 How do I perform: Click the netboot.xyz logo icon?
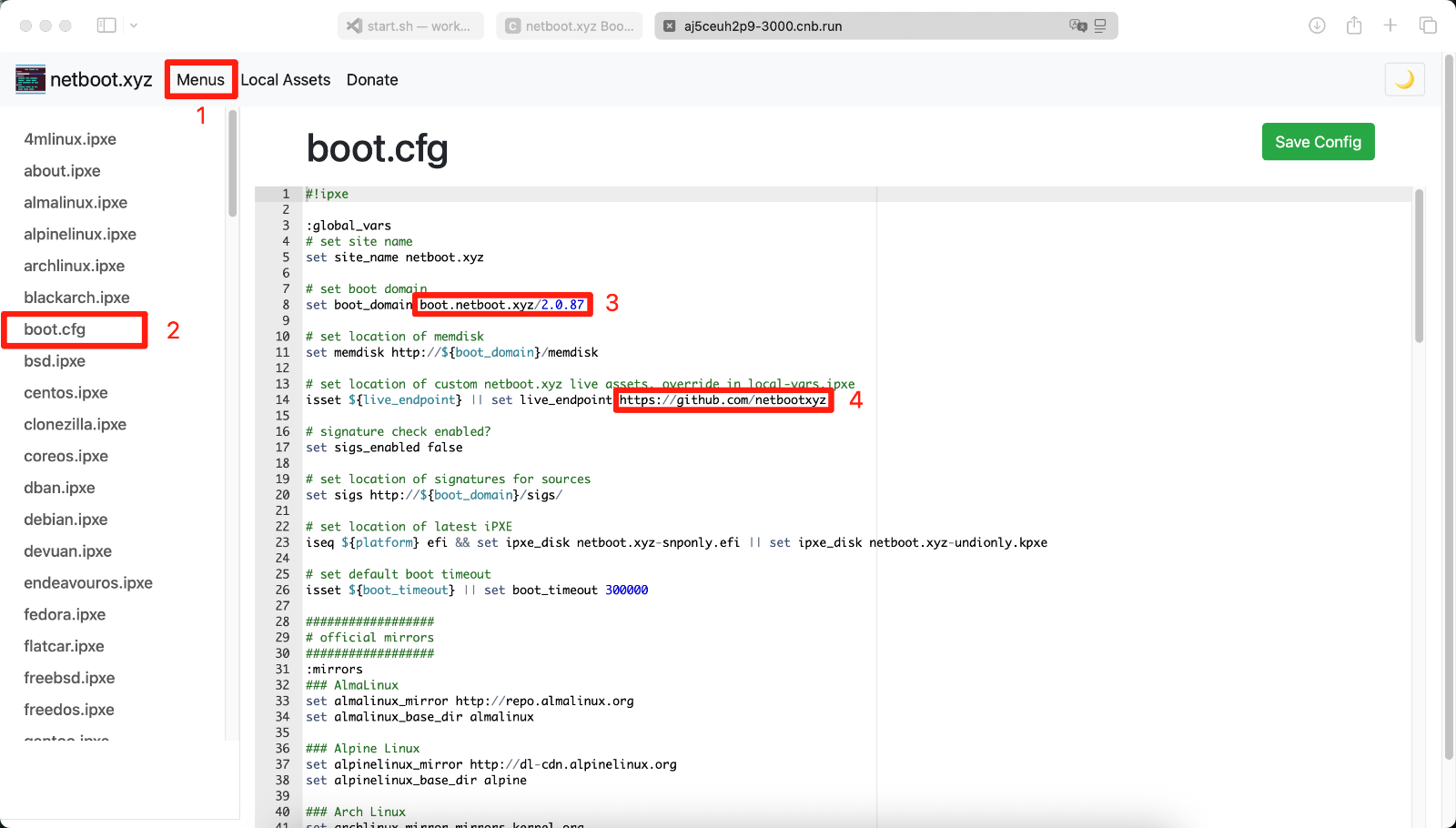pos(30,80)
